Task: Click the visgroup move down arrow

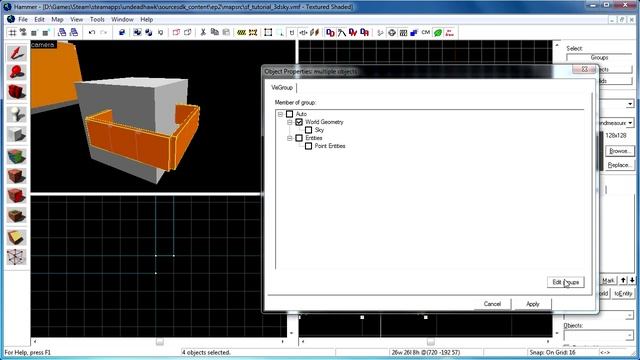Action: point(632,280)
